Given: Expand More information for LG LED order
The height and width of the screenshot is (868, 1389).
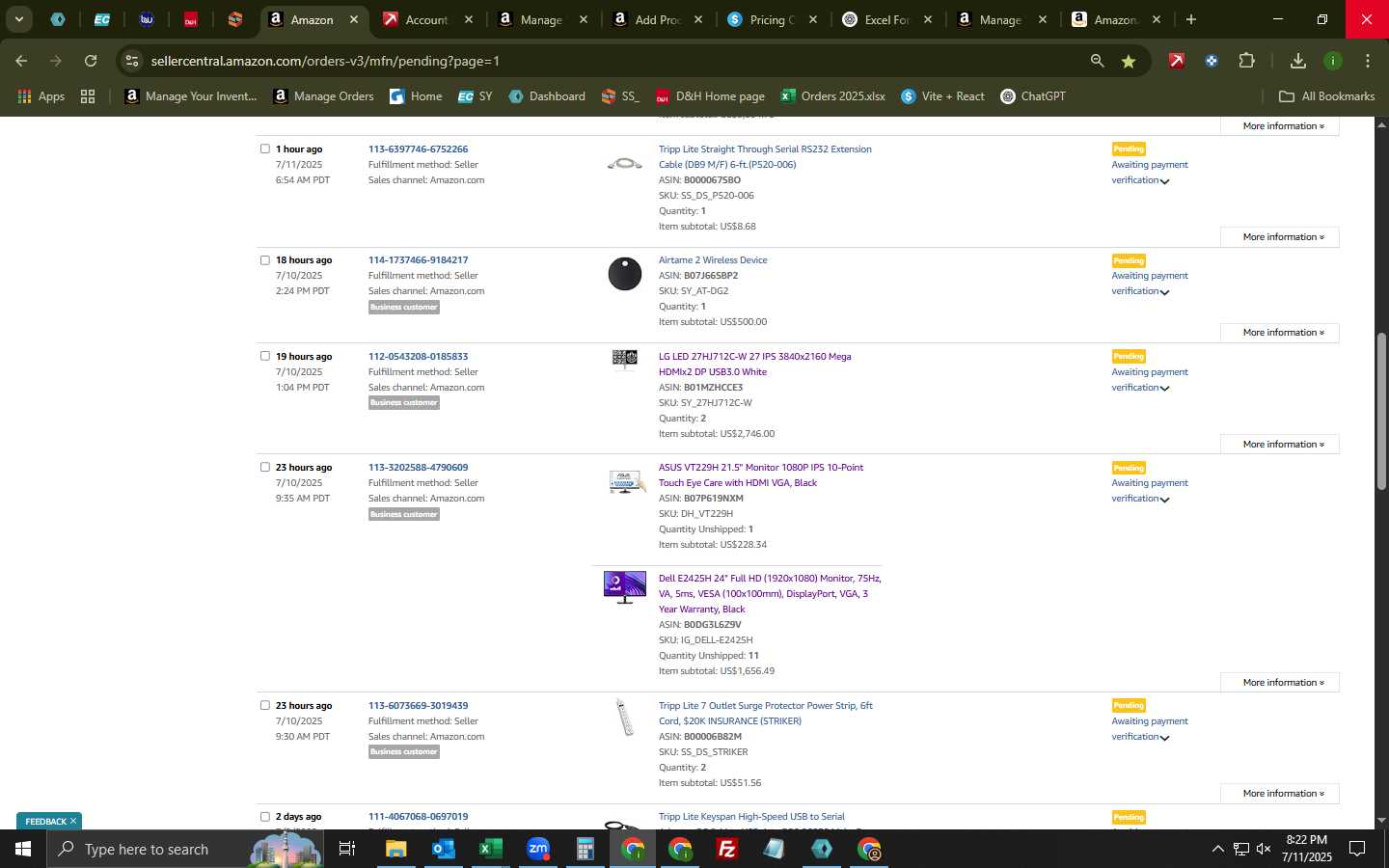Looking at the screenshot, I should [x=1279, y=444].
